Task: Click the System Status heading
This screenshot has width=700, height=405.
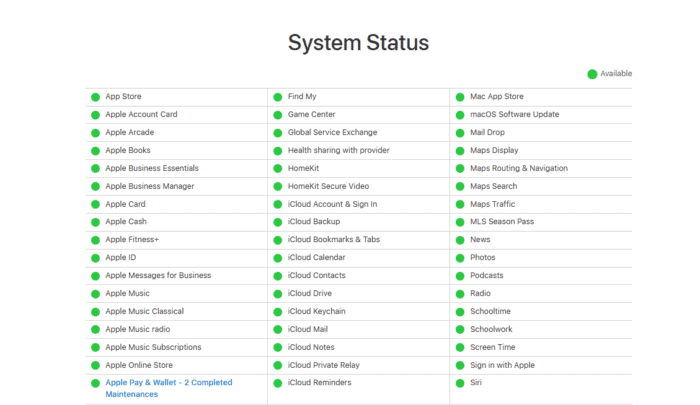Action: pyautogui.click(x=358, y=43)
